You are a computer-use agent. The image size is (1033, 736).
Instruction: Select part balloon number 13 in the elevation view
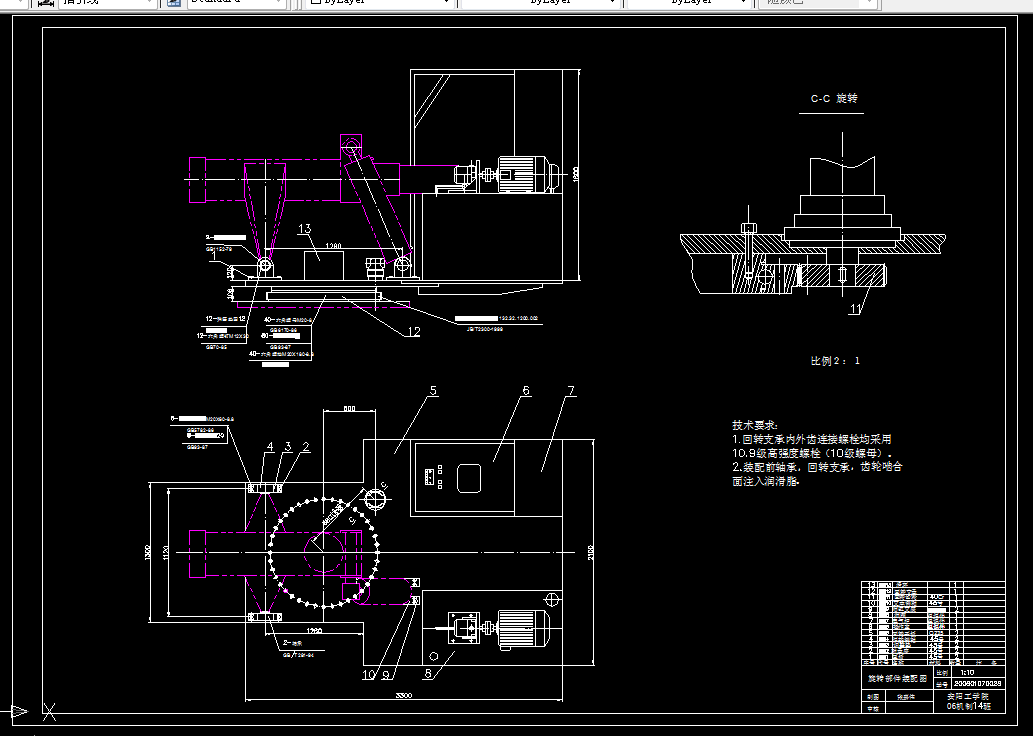click(x=304, y=229)
